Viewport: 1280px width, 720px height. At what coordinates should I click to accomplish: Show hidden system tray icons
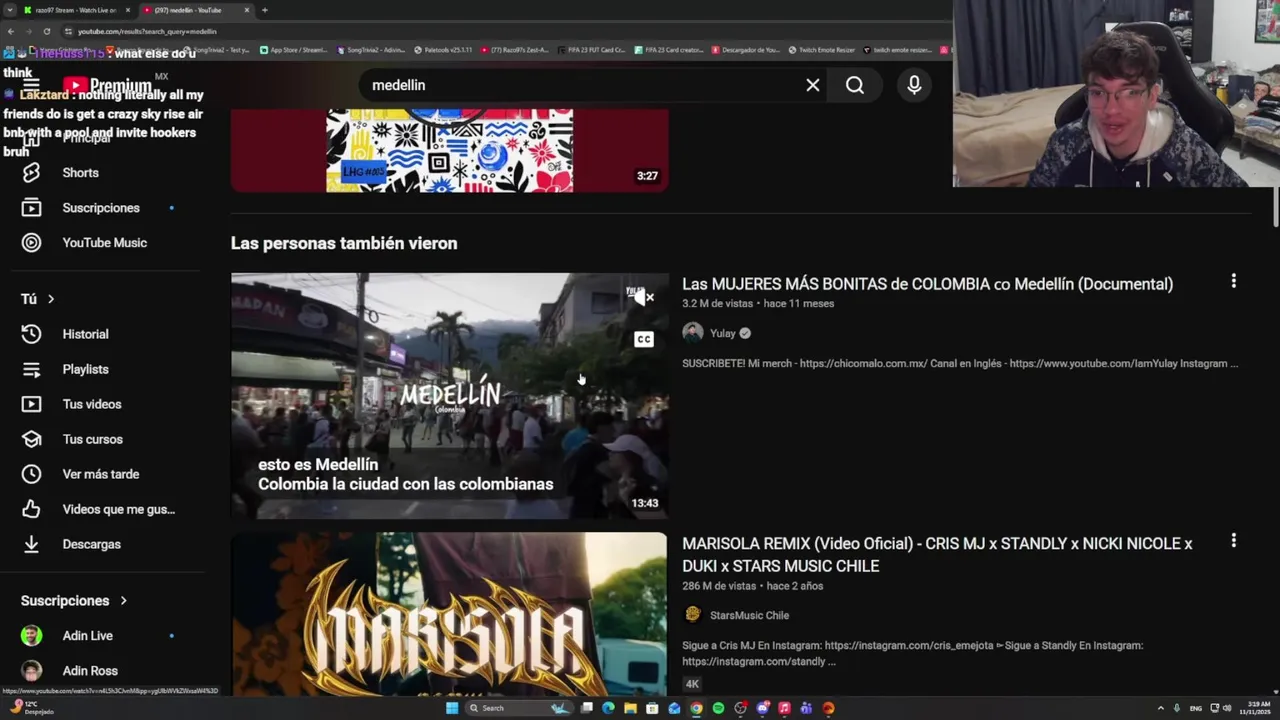point(1160,708)
